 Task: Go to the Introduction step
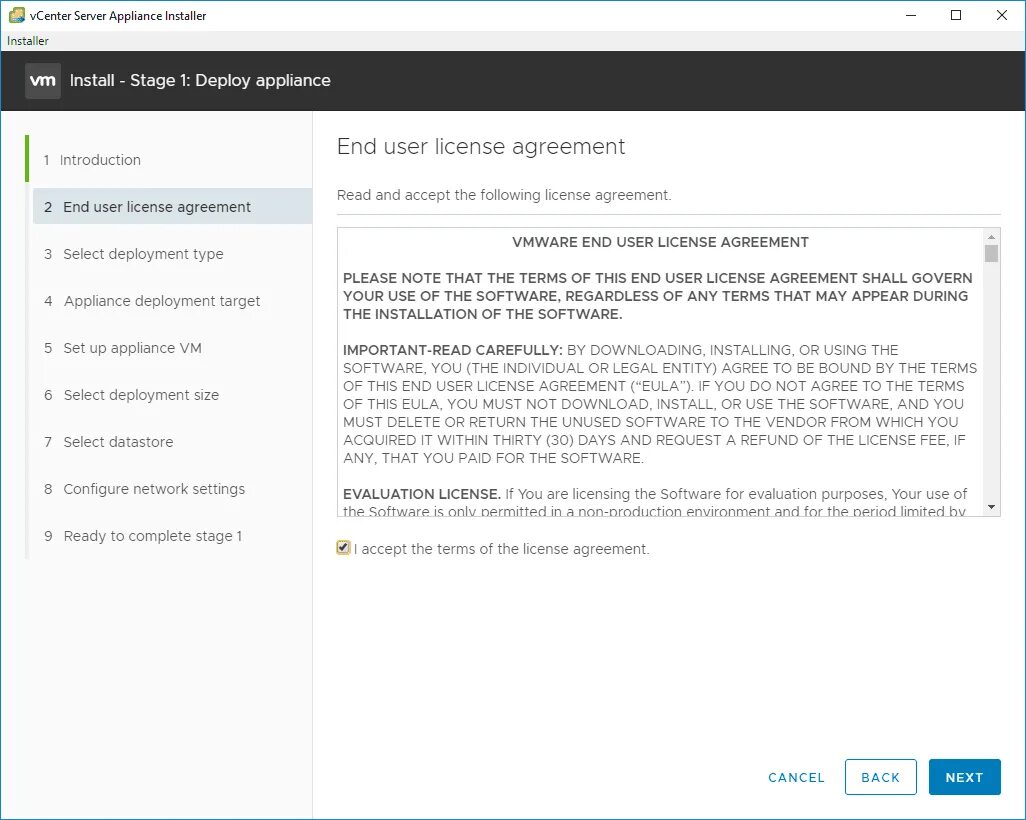coord(100,160)
